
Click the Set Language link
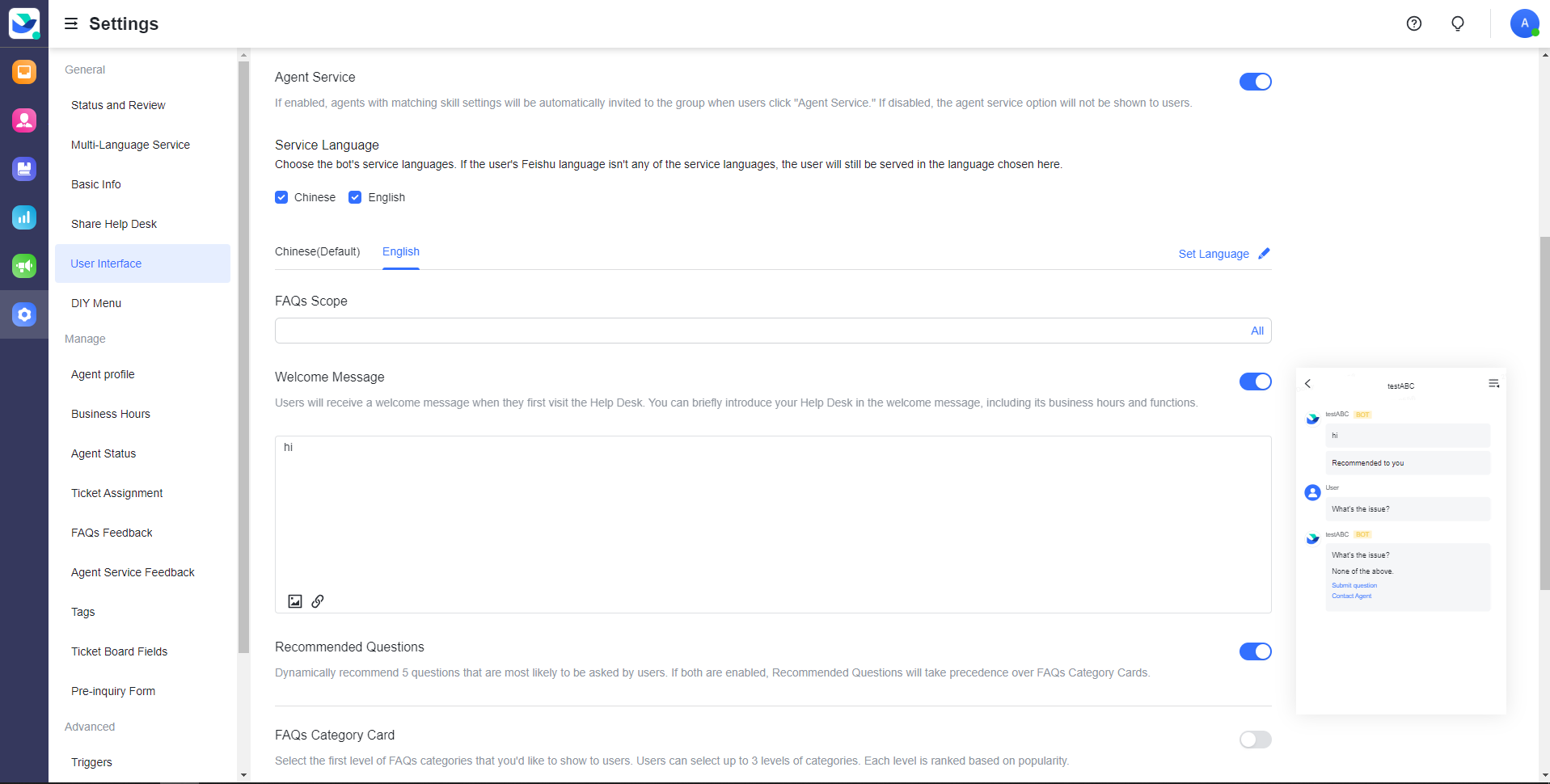pos(1214,254)
